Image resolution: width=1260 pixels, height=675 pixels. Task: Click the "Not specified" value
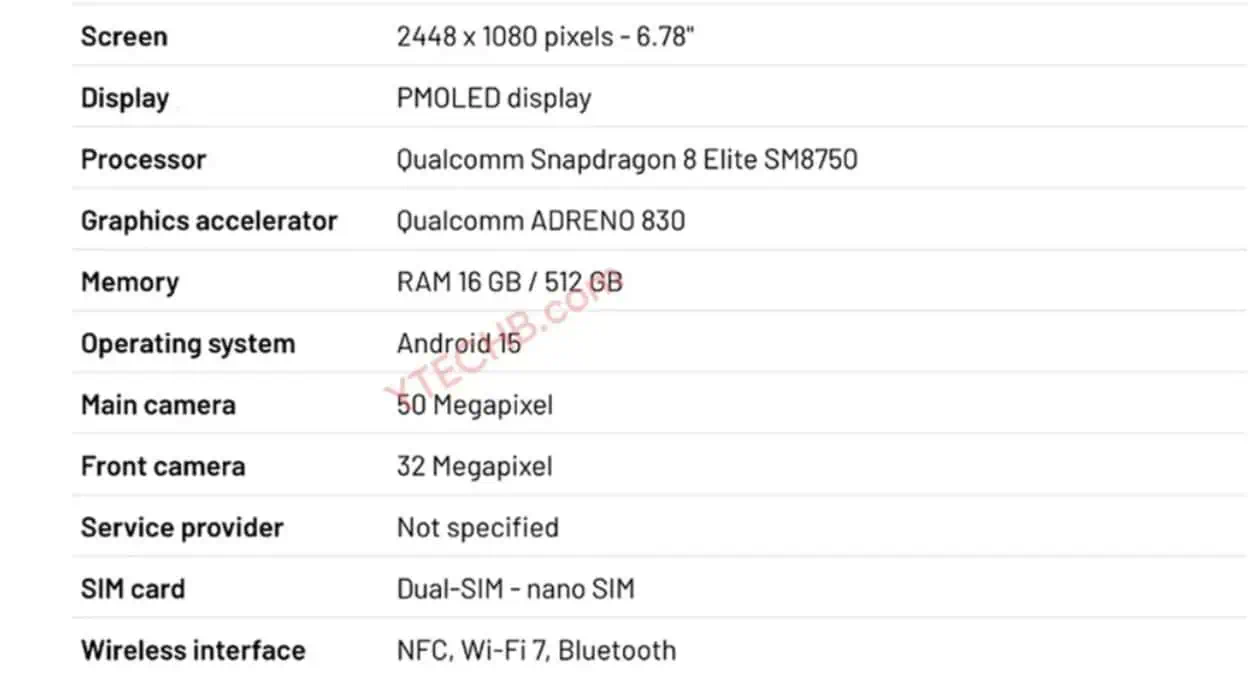coord(478,527)
